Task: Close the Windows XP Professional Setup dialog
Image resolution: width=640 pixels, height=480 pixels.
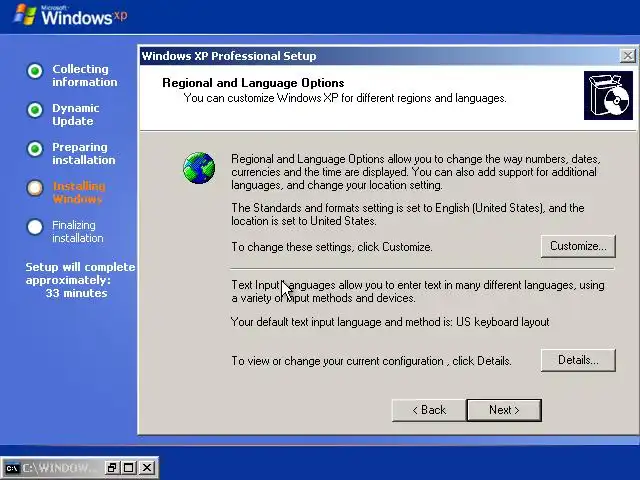Action: (x=627, y=56)
